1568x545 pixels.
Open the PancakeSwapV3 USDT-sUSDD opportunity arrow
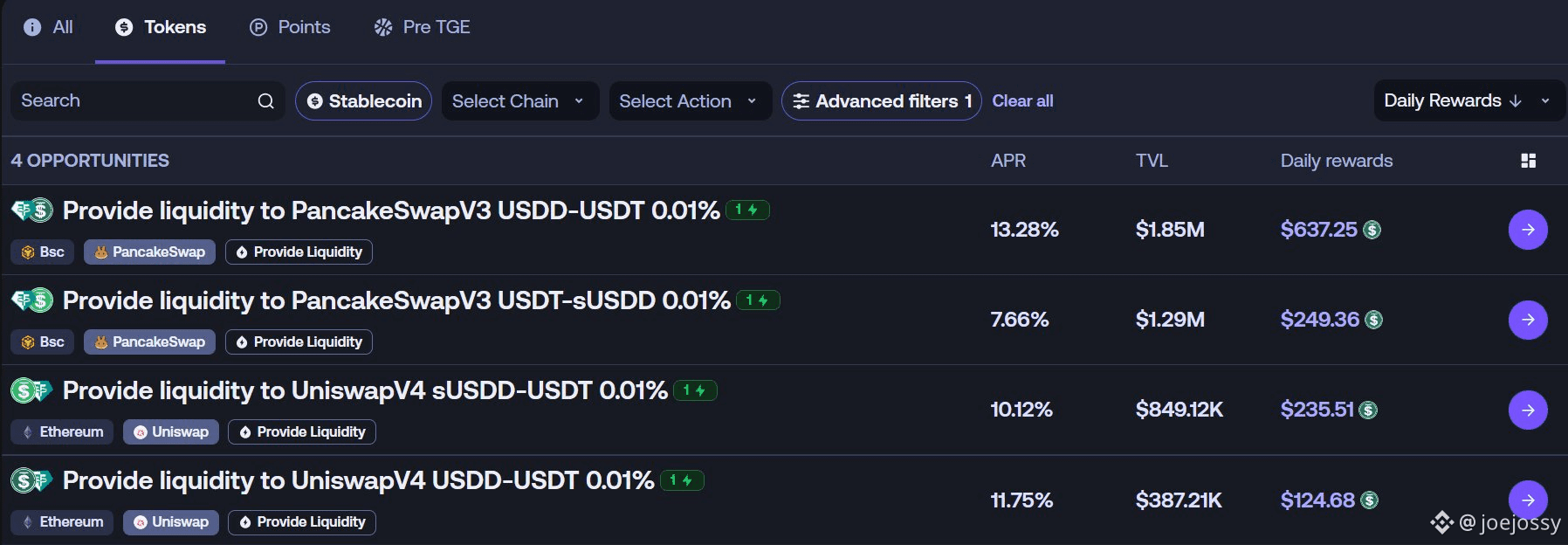(x=1527, y=320)
